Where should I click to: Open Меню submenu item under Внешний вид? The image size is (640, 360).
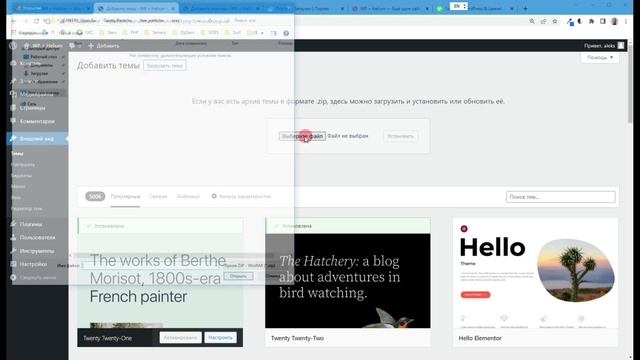tap(18, 187)
